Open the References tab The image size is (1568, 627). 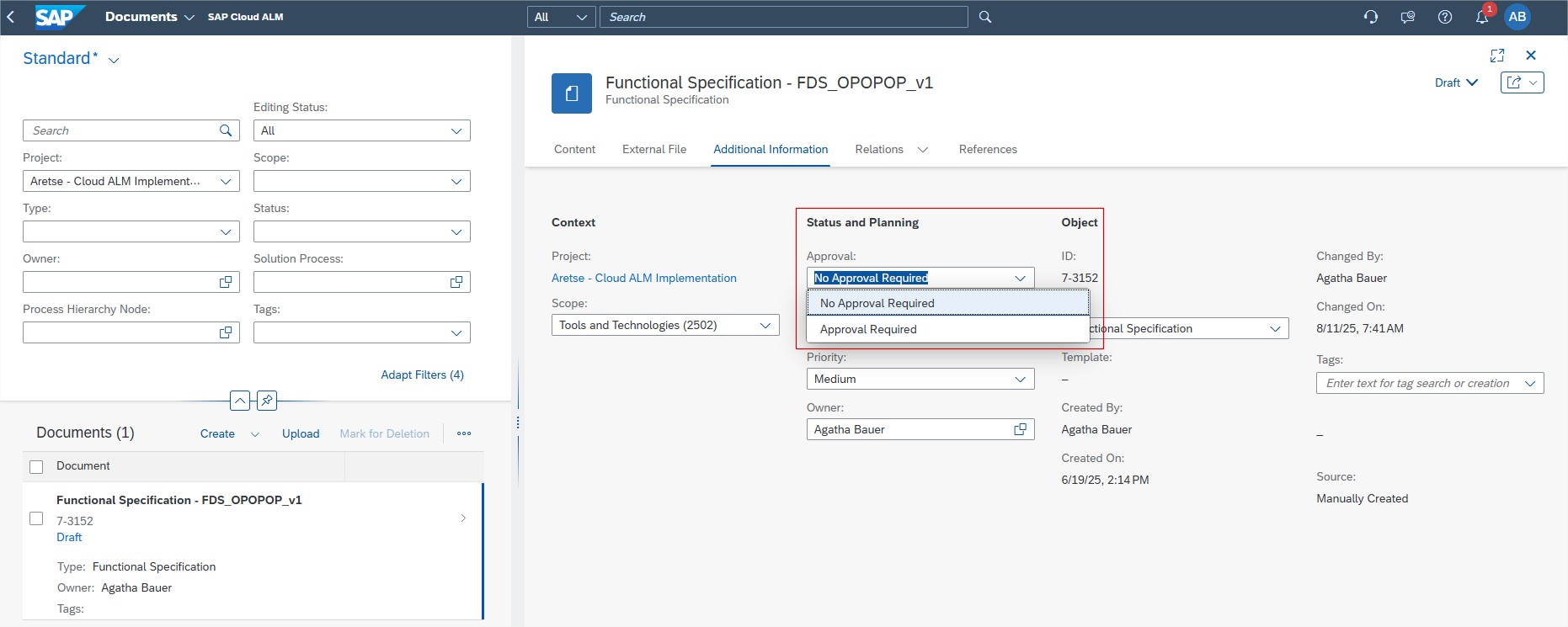pyautogui.click(x=988, y=149)
